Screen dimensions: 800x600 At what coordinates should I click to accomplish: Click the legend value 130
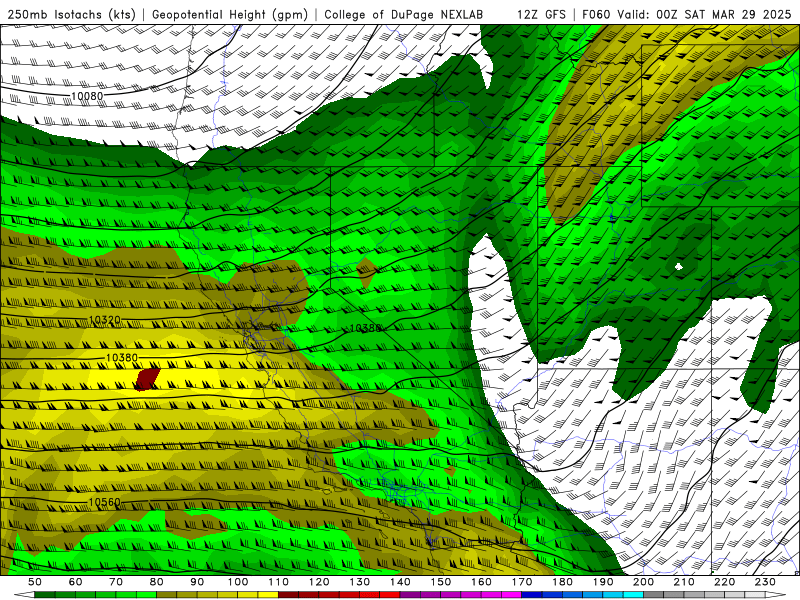pos(359,582)
